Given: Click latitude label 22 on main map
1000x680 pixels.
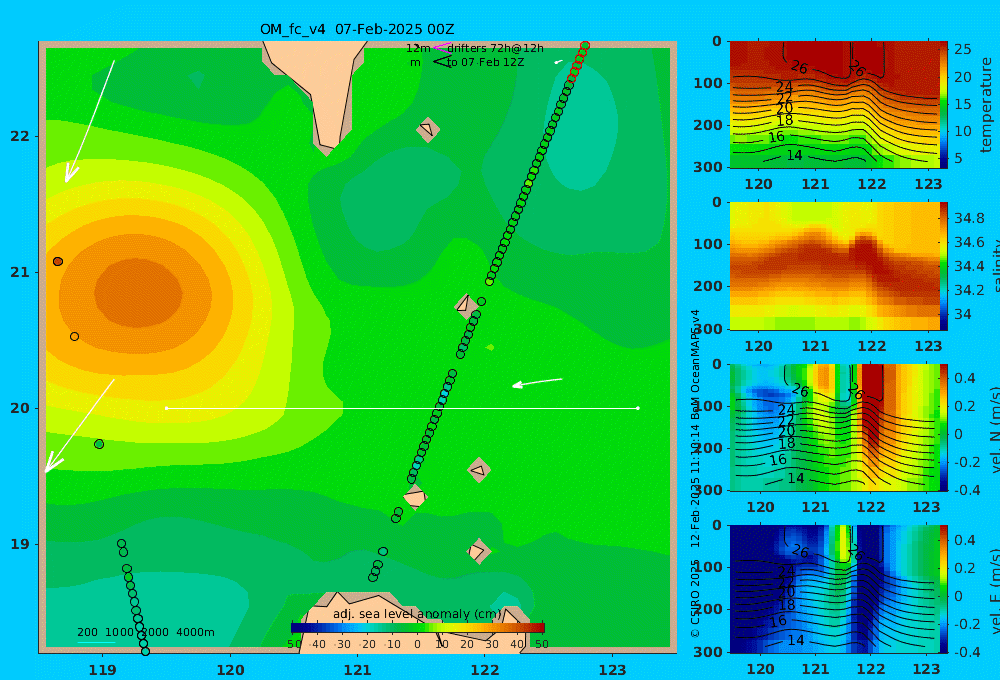Looking at the screenshot, I should (x=20, y=137).
